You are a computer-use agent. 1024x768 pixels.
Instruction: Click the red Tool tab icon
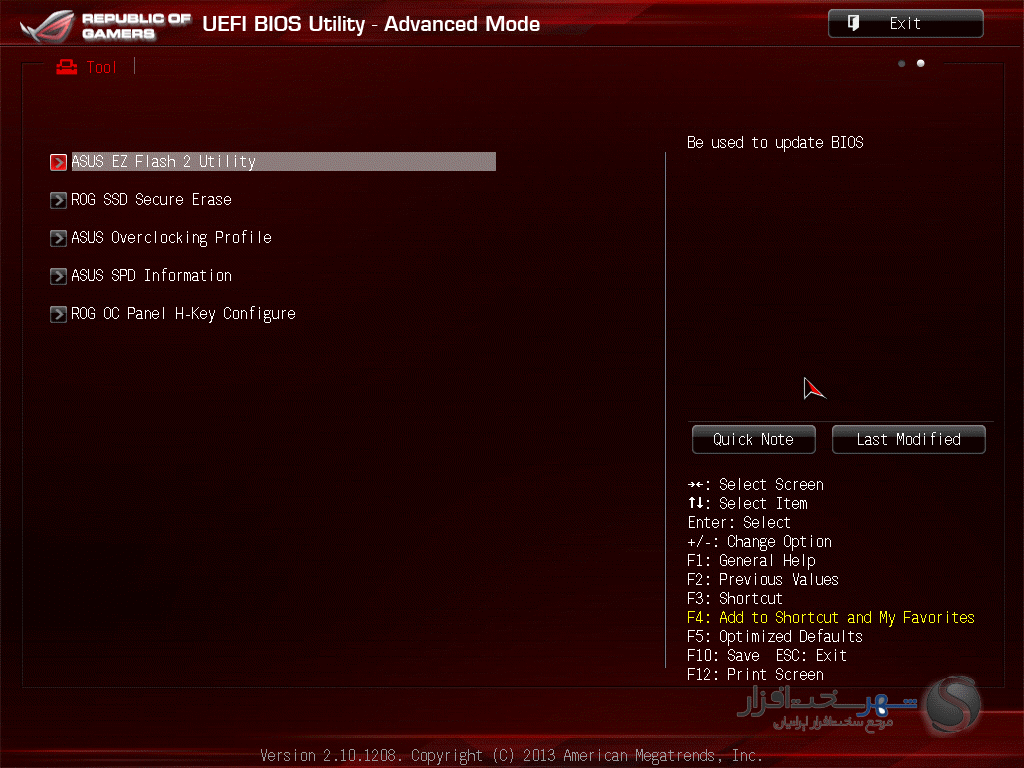coord(67,67)
